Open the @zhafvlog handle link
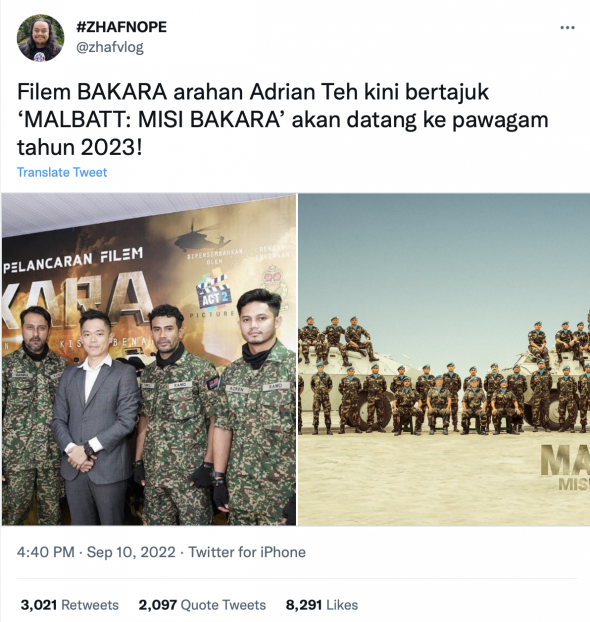The image size is (590, 622). (110, 48)
